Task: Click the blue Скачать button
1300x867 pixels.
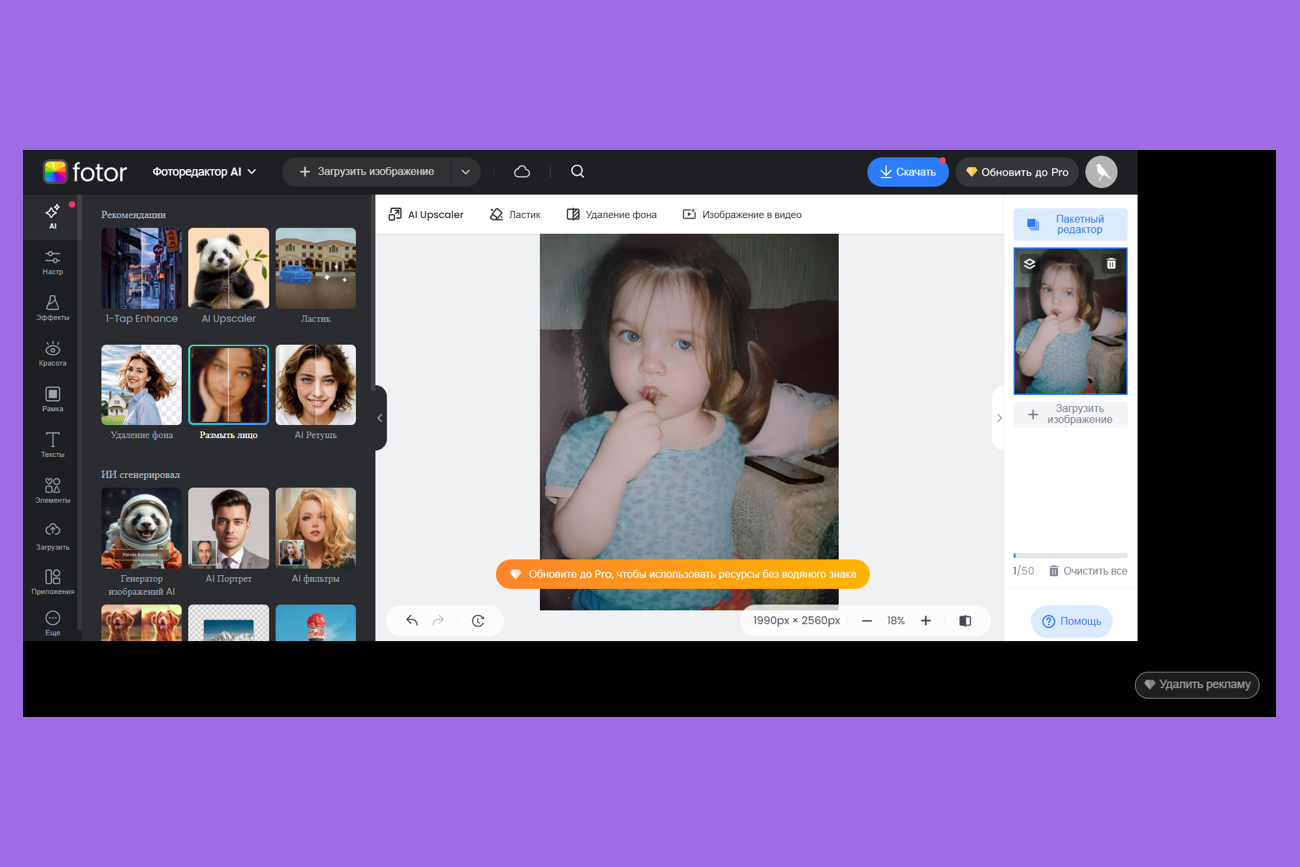Action: 907,172
